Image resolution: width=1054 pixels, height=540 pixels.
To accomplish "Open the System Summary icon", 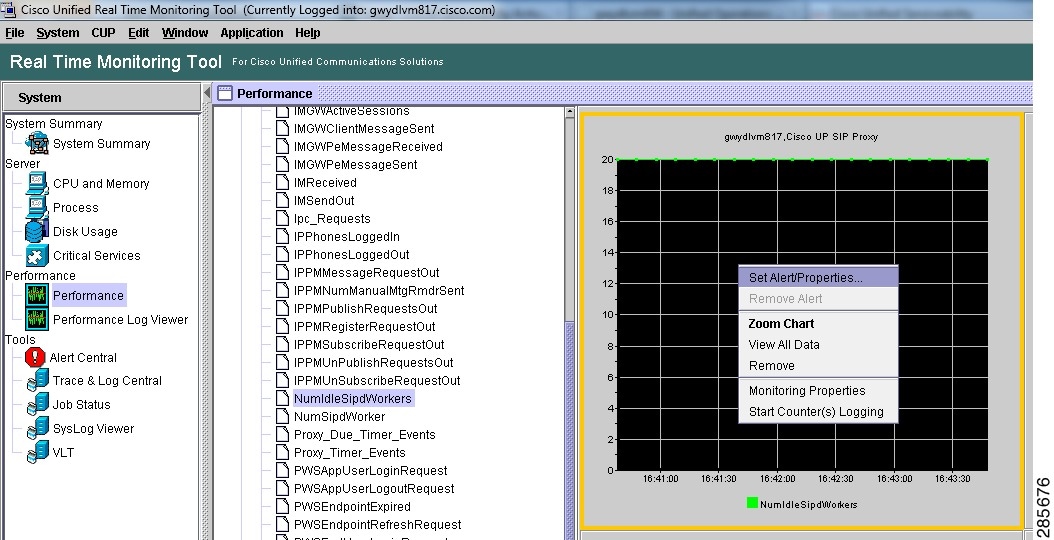I will [37, 143].
